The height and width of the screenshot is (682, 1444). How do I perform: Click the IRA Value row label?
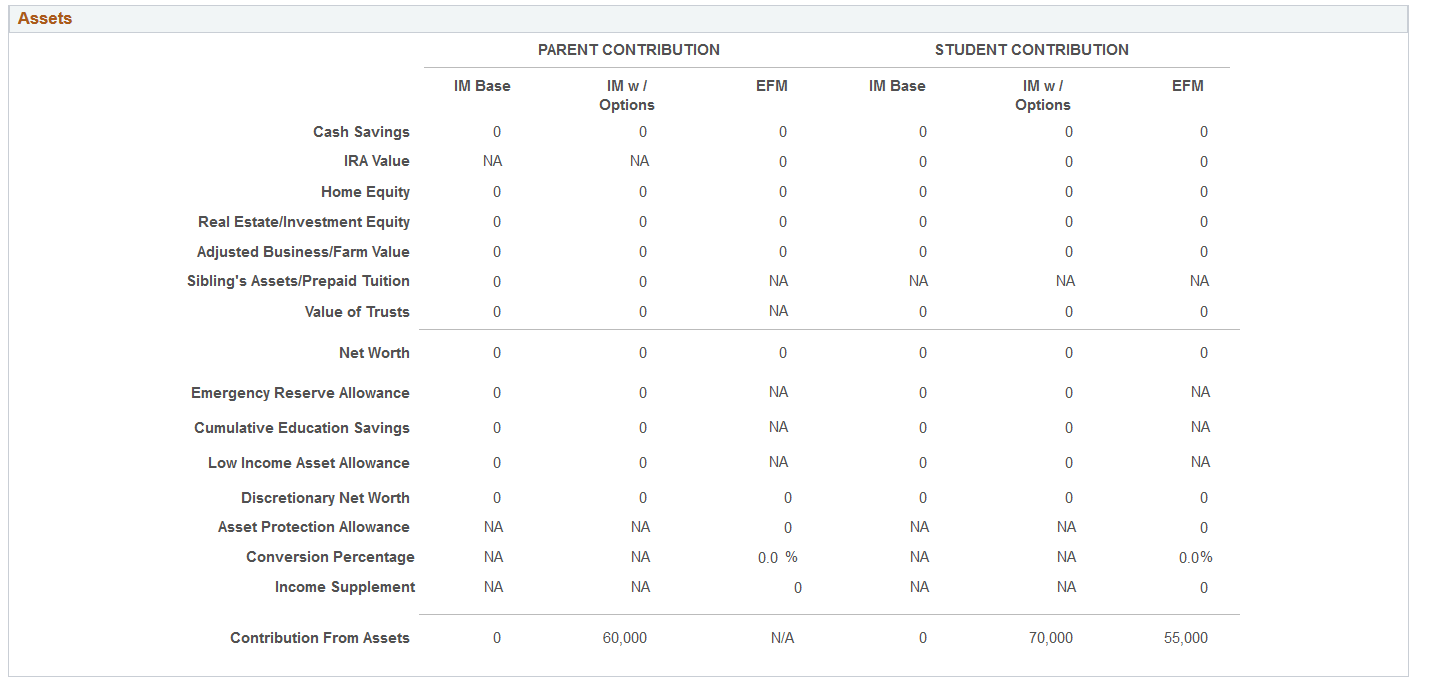tap(376, 161)
